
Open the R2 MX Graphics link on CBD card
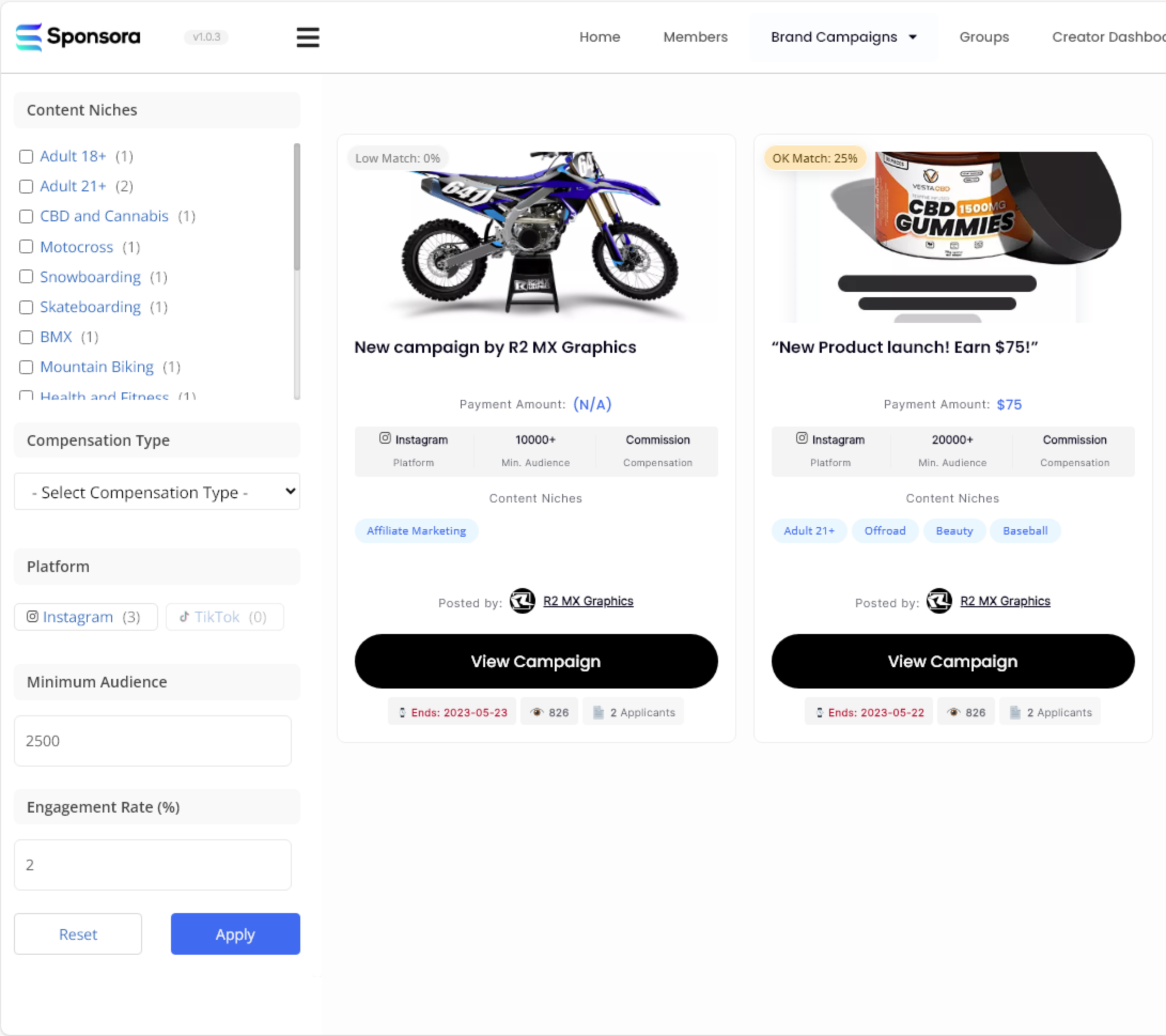click(1005, 601)
